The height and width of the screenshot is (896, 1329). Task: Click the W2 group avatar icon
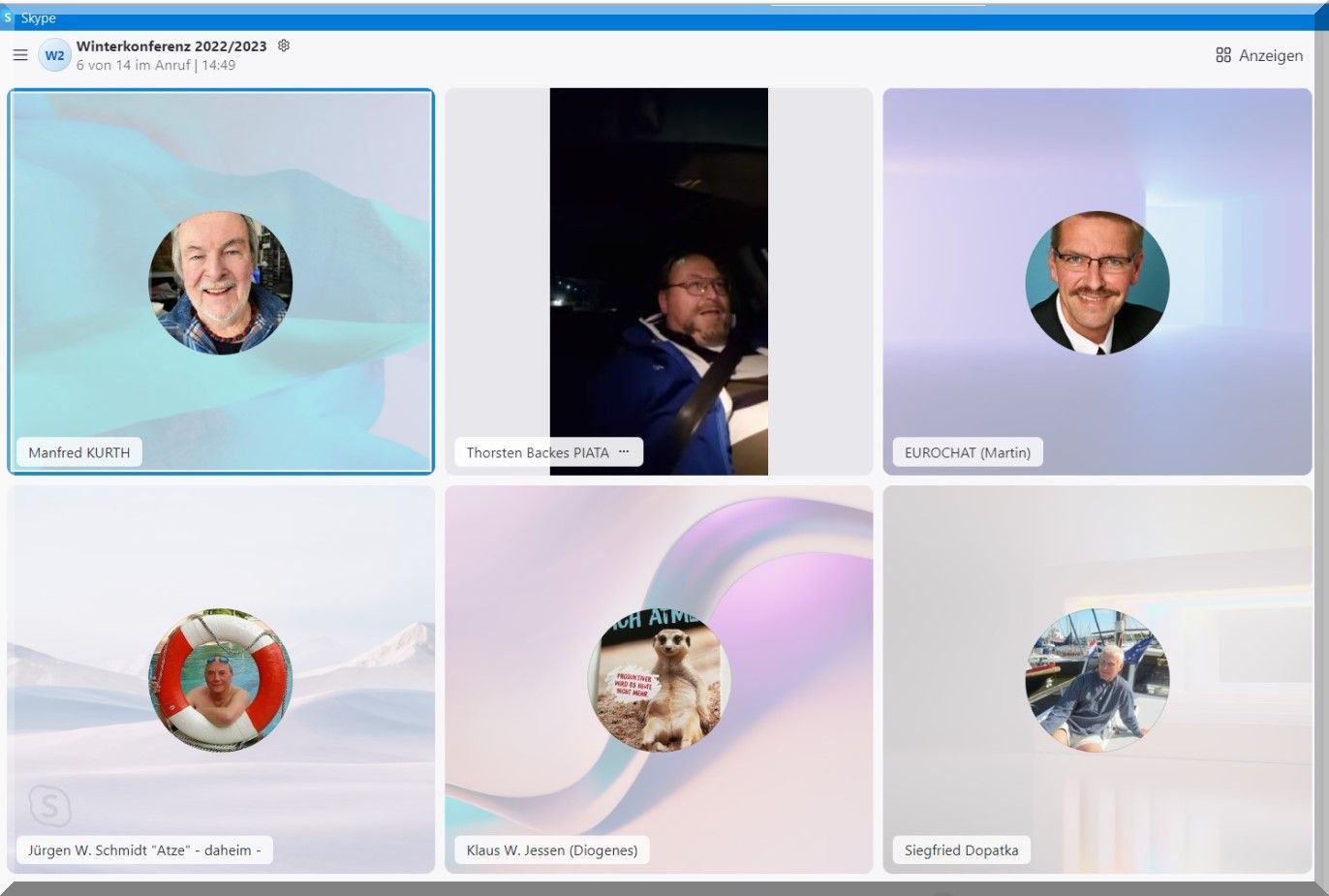54,55
